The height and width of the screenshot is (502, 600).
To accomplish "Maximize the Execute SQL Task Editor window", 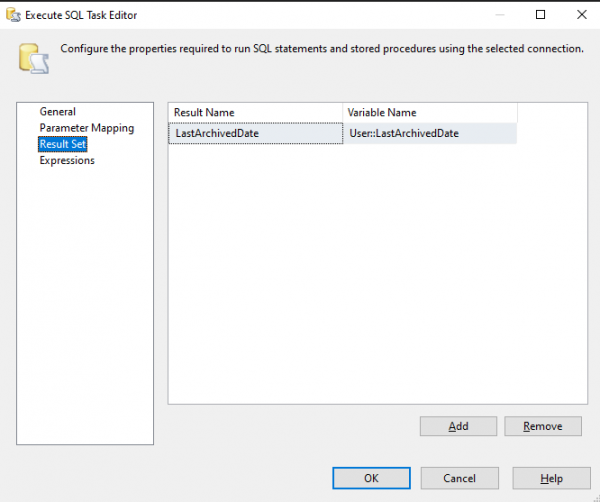I will [x=540, y=15].
